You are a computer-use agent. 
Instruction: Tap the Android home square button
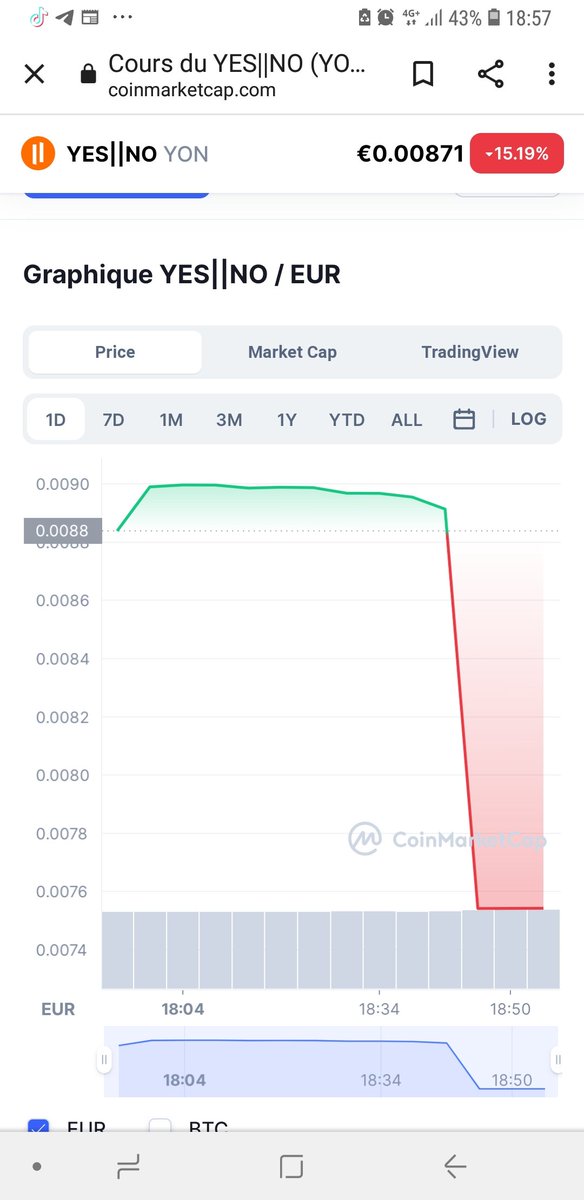291,1165
